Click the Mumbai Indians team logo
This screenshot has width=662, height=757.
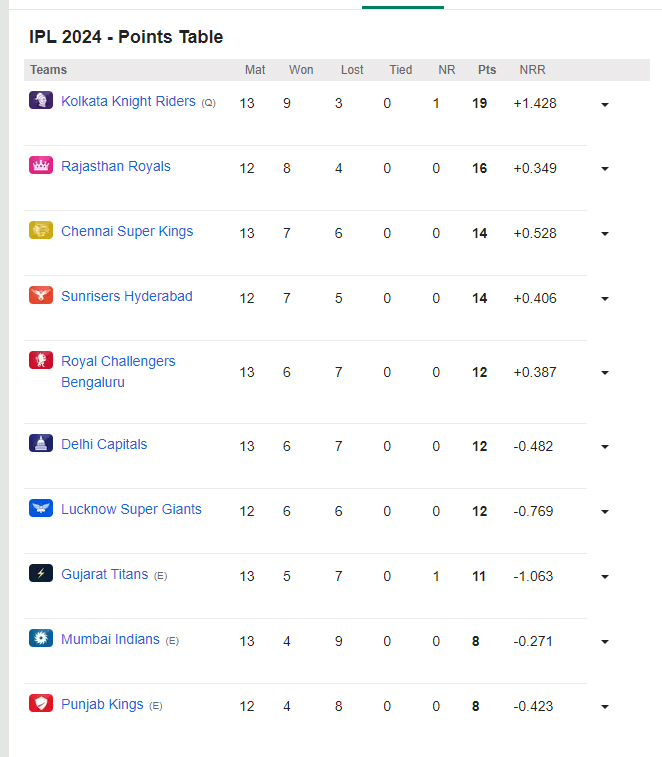(41, 638)
